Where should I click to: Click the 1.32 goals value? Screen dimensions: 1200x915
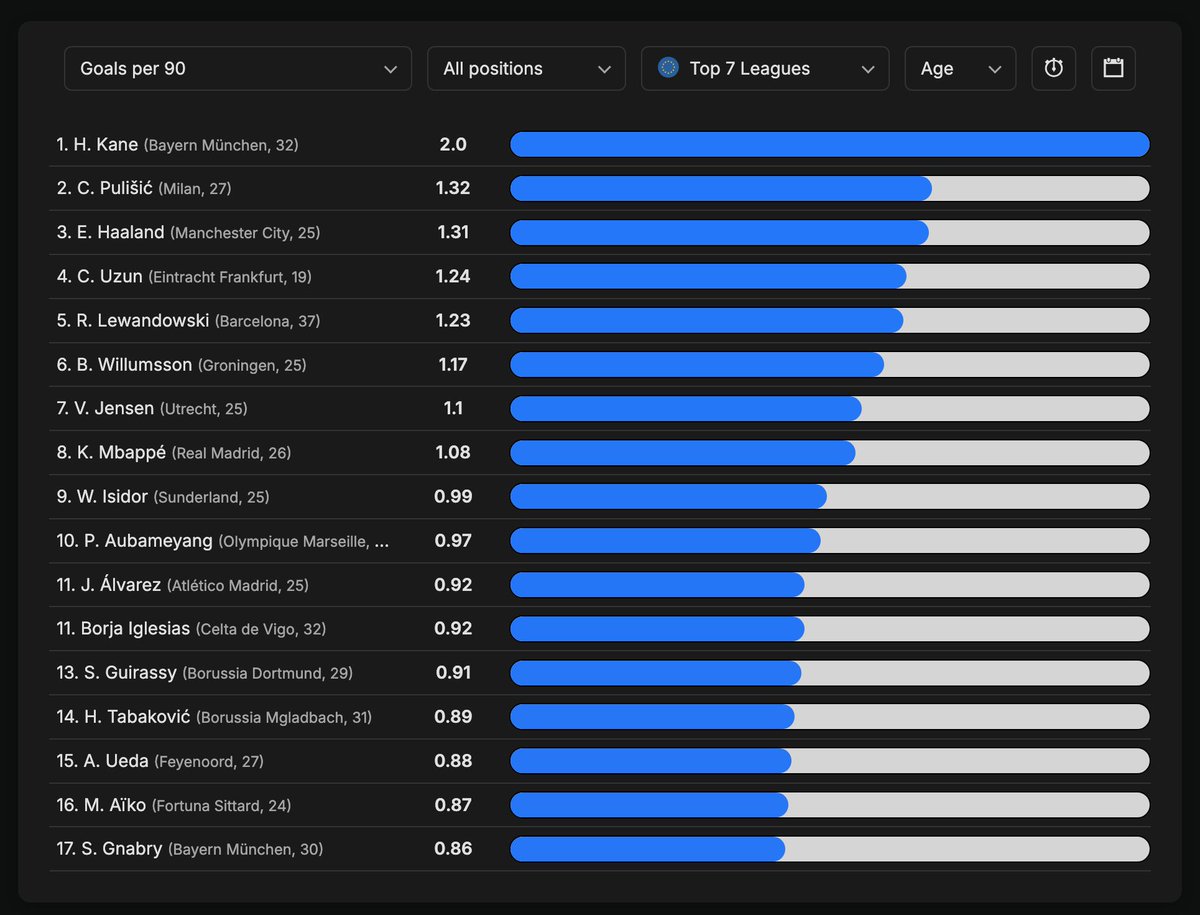point(453,189)
